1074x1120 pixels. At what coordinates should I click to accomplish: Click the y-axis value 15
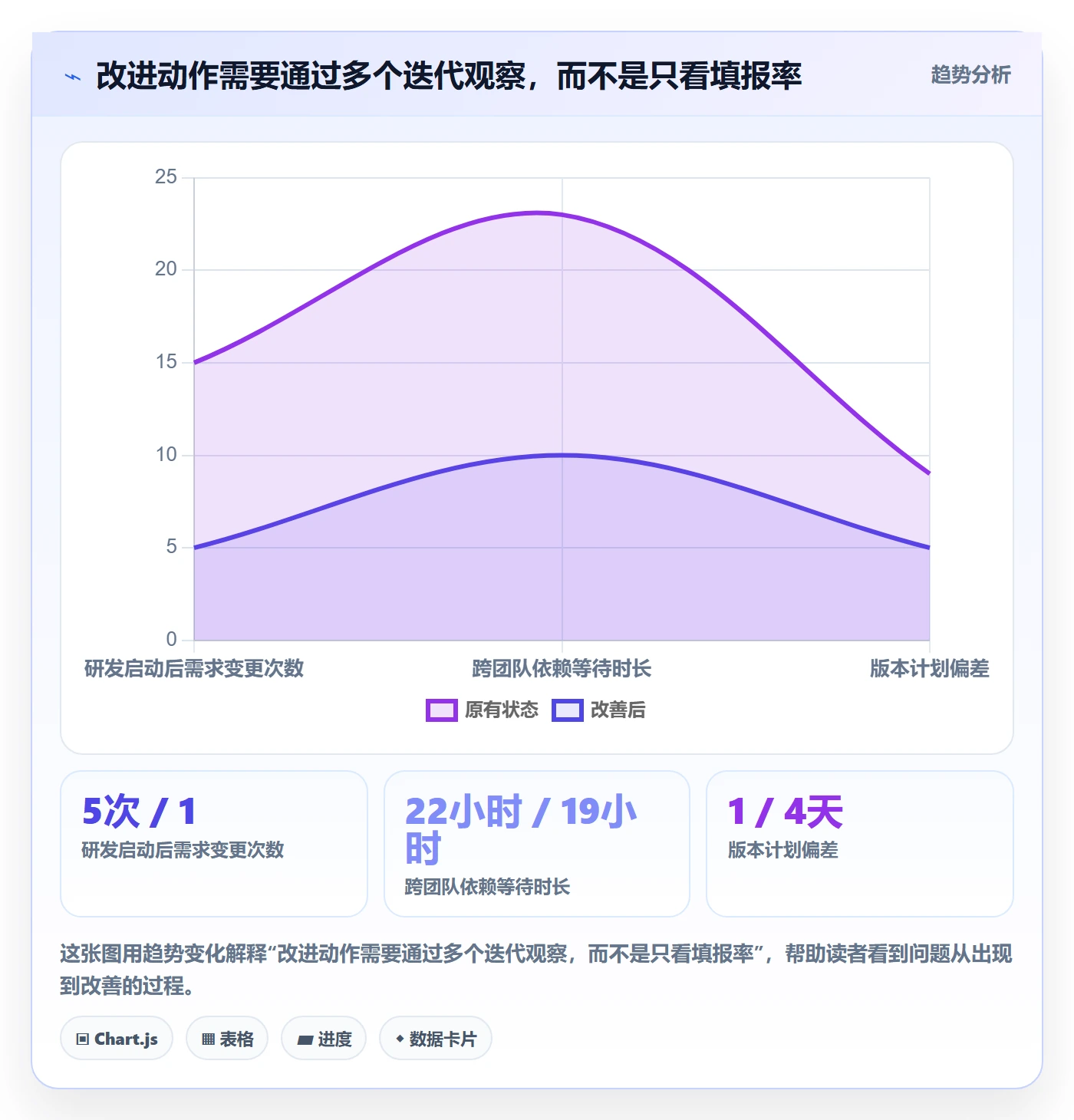[166, 362]
